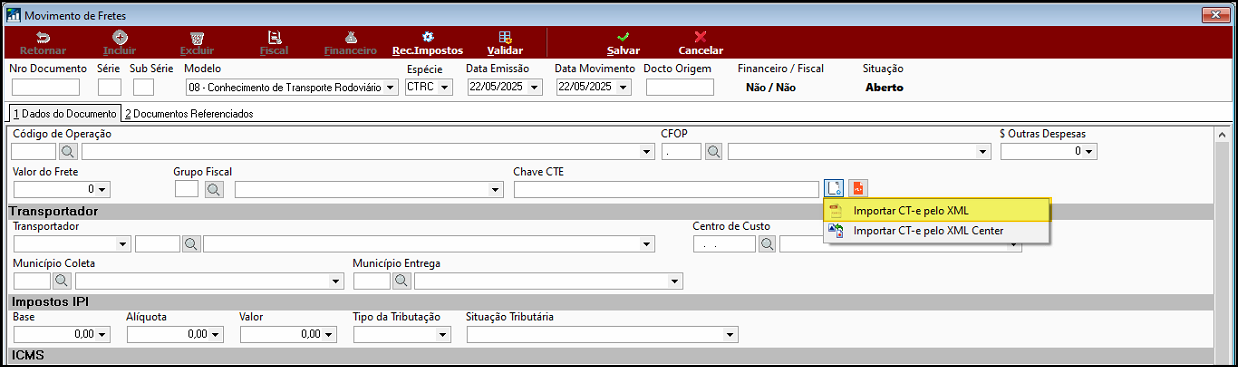The height and width of the screenshot is (367, 1238).
Task: Click the Código de Operação code field
Action: coord(33,152)
